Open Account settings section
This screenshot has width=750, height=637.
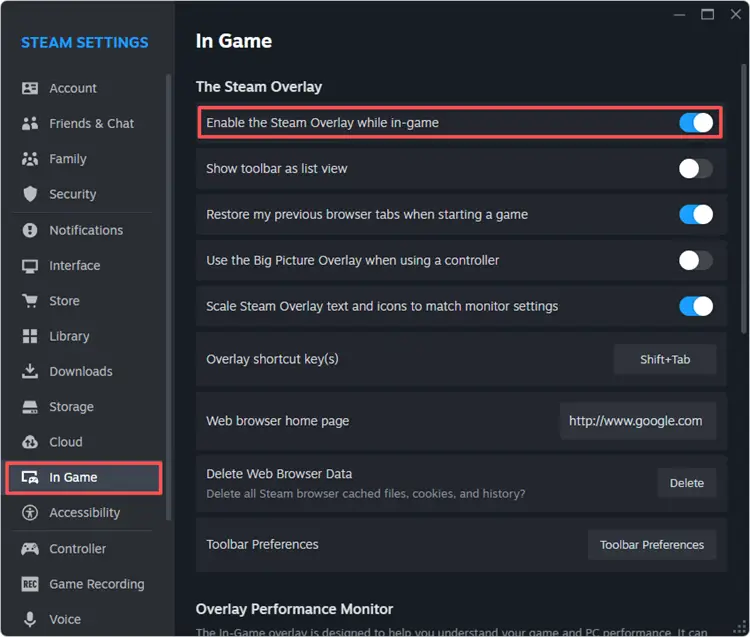click(86, 88)
